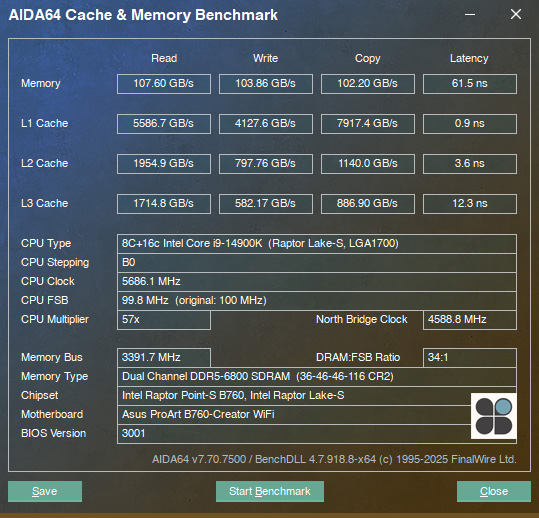Select Memory Write value 103.86 GB/s

(x=266, y=84)
